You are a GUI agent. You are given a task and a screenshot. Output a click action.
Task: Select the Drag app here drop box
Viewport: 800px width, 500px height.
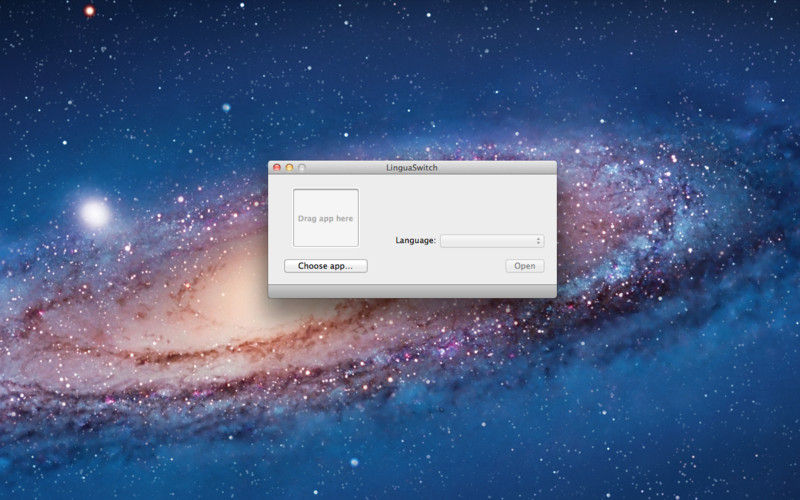tap(326, 218)
